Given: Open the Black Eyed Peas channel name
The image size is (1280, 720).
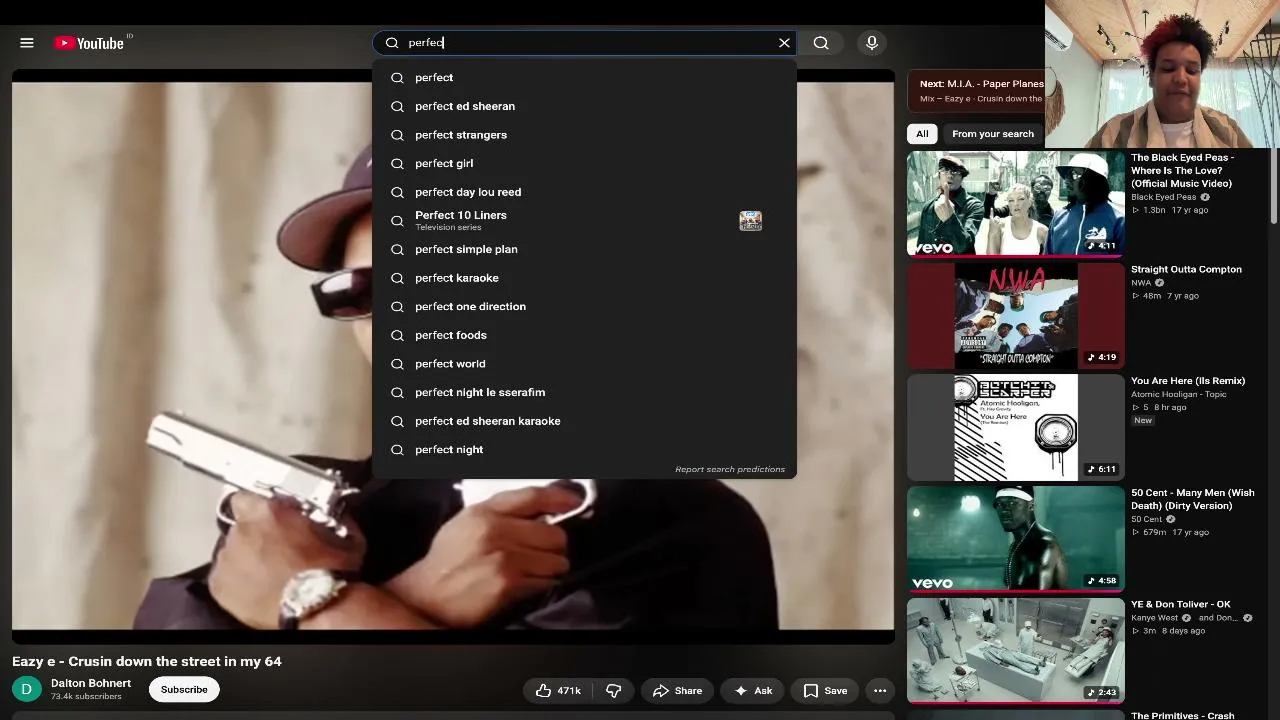Looking at the screenshot, I should (x=1163, y=197).
